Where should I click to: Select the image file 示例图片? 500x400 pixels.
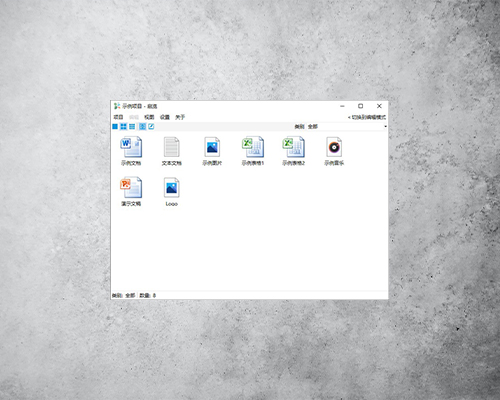tap(212, 151)
